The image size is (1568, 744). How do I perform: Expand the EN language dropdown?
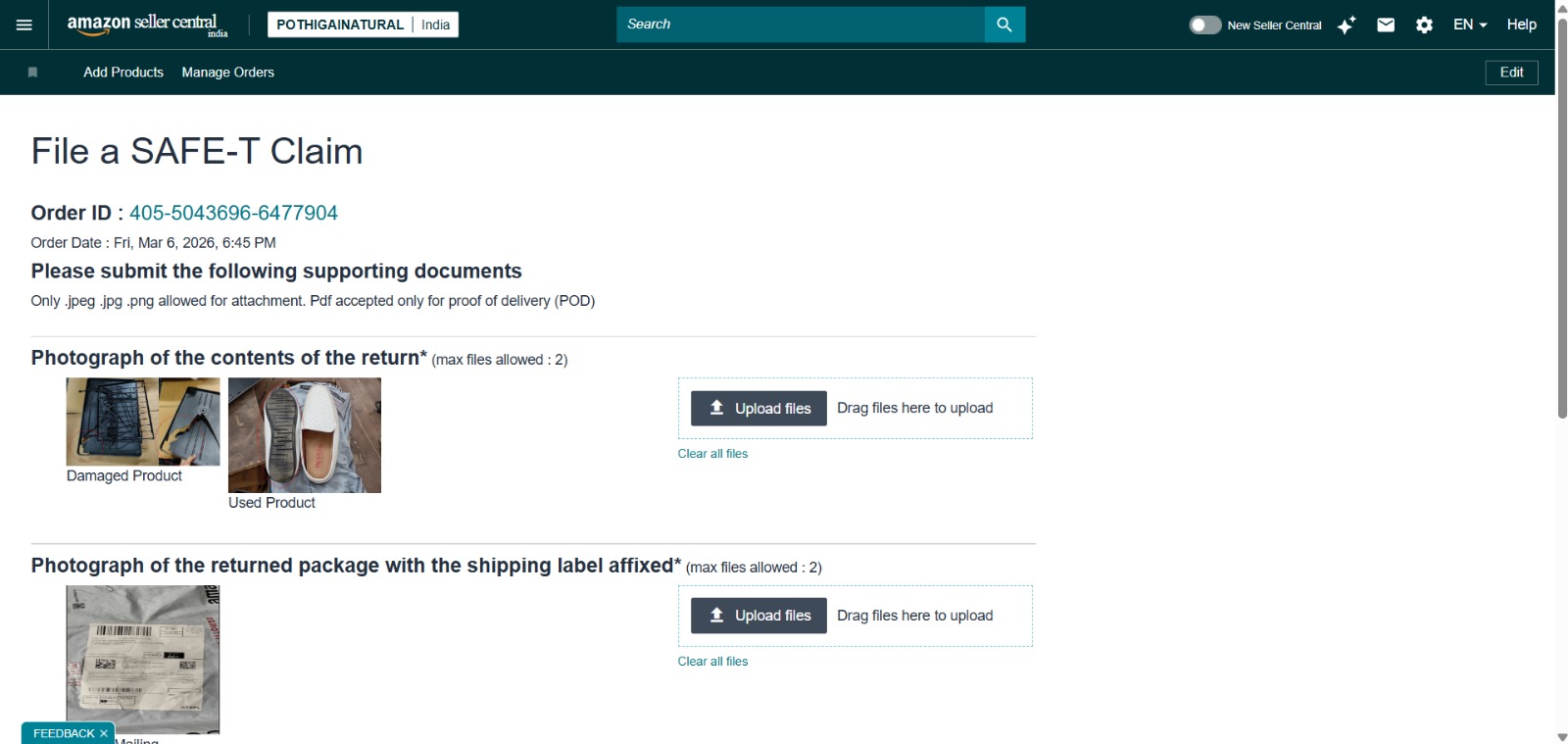pos(1469,25)
